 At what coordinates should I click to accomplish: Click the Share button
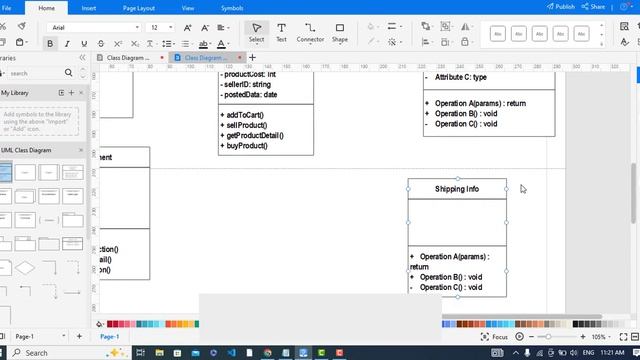[x=593, y=7]
